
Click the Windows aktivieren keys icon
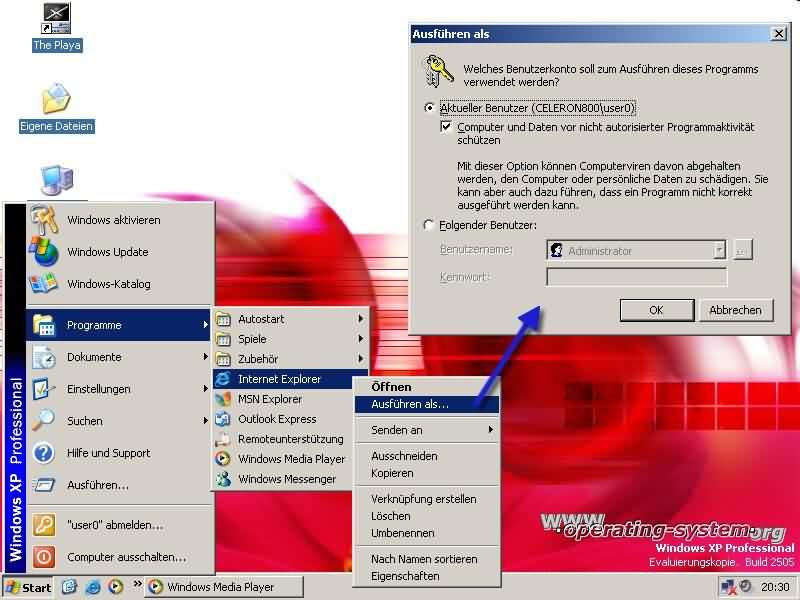[44, 220]
